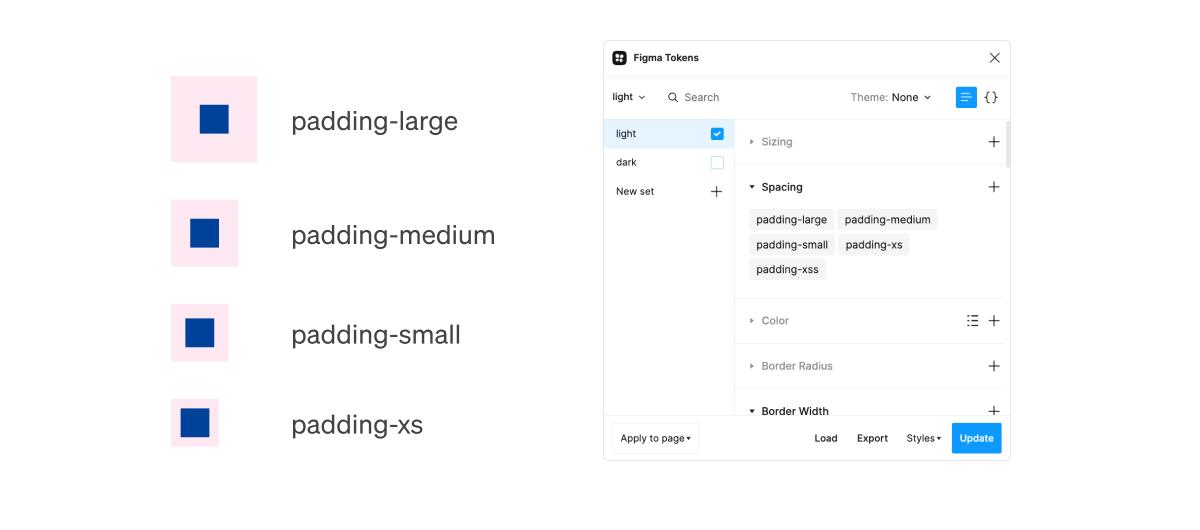Enable the dark token set checkbox
This screenshot has width=1200, height=530.
(717, 162)
